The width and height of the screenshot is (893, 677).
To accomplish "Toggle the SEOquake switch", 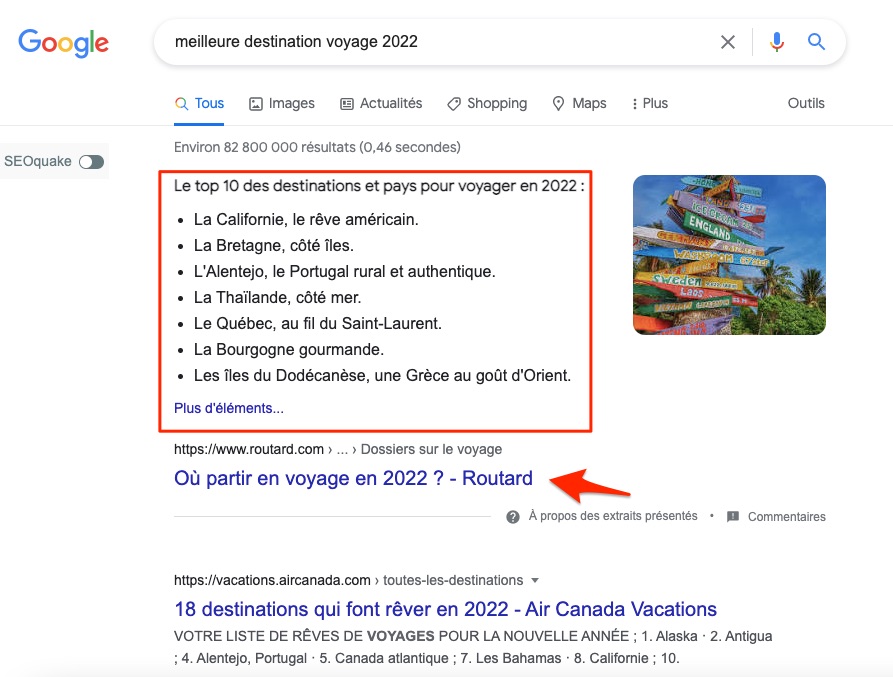I will pos(91,162).
